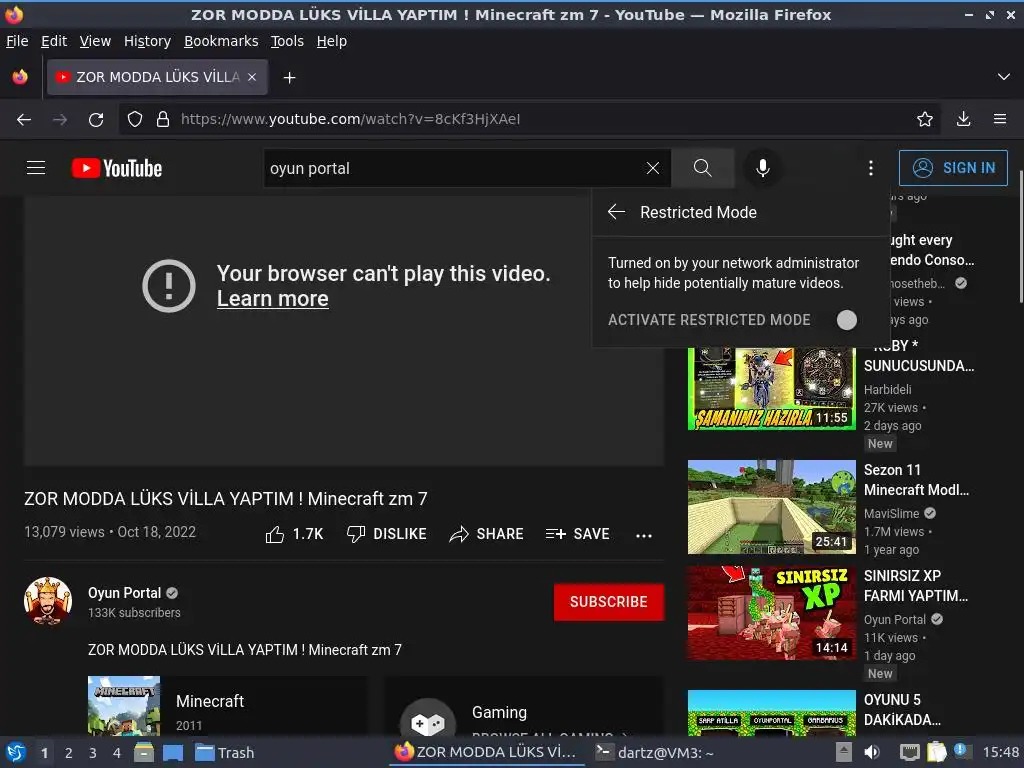
Task: Switch to dartz@VM3 terminal window
Action: [x=655, y=752]
